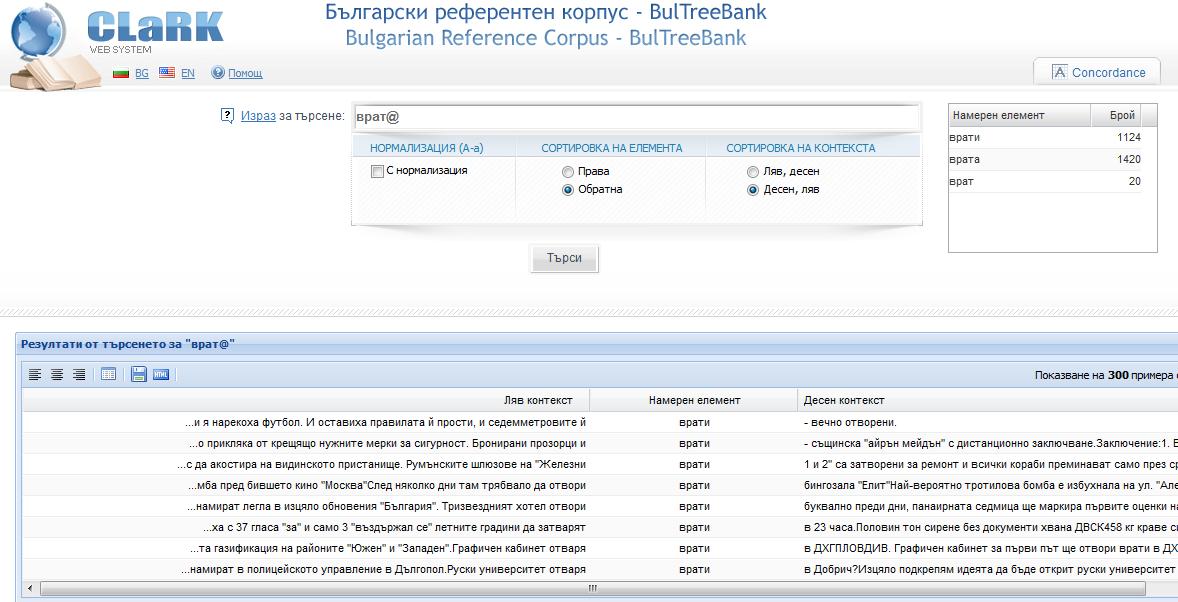1178x602 pixels.
Task: Click the Ляв контекст column header
Action: [306, 401]
